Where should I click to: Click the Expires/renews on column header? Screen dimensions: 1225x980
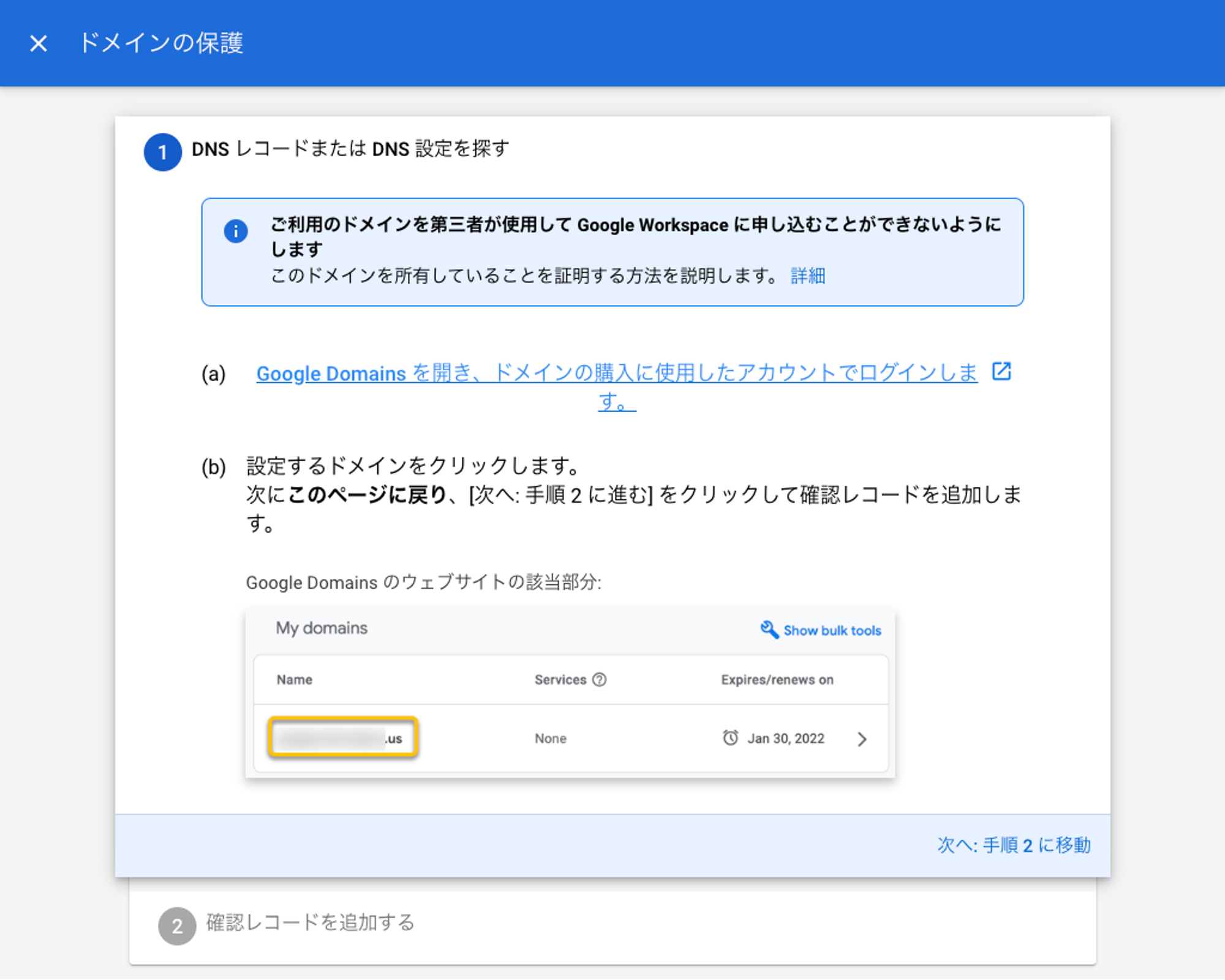coord(777,680)
